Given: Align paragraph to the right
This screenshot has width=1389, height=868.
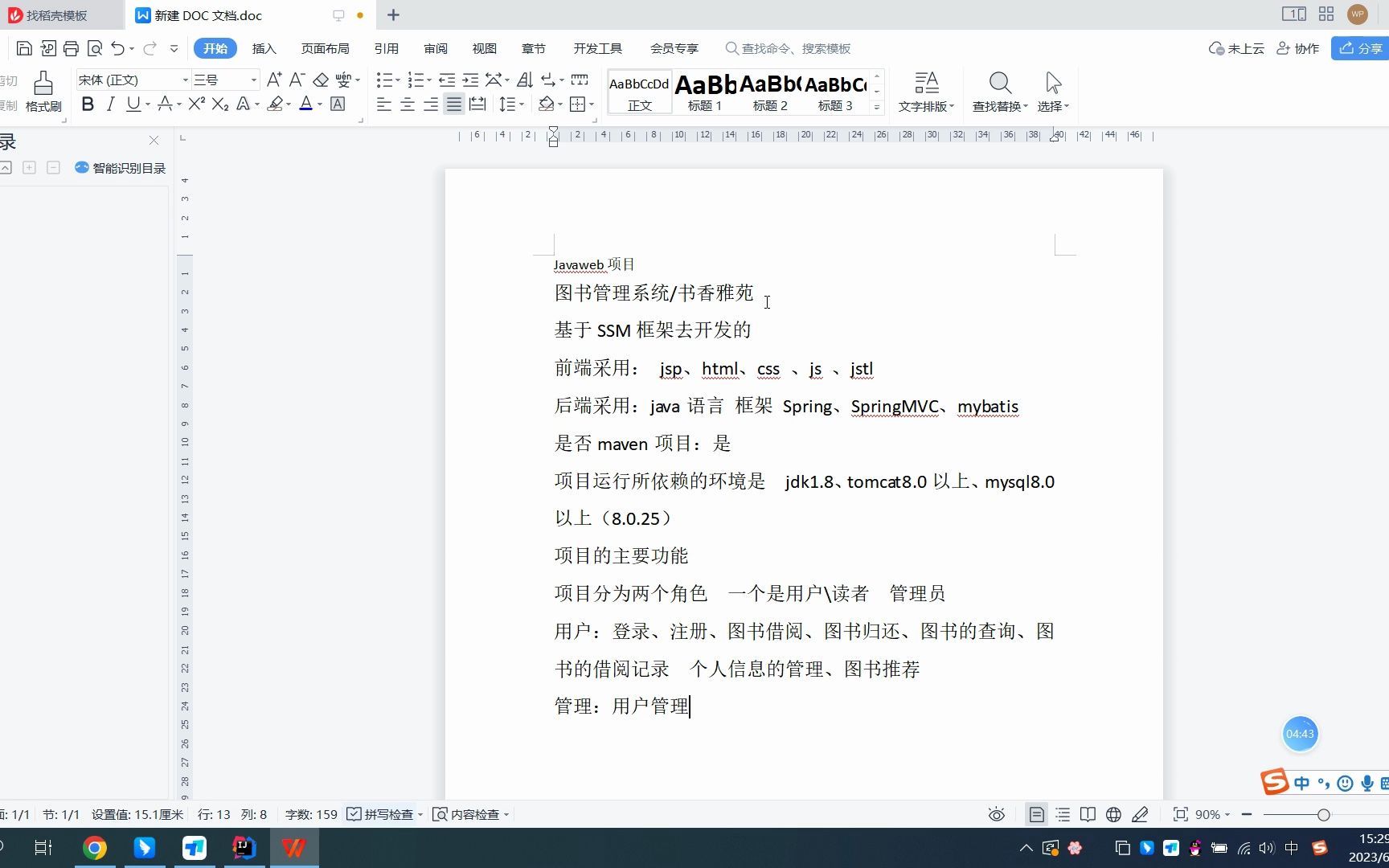Looking at the screenshot, I should tap(431, 104).
